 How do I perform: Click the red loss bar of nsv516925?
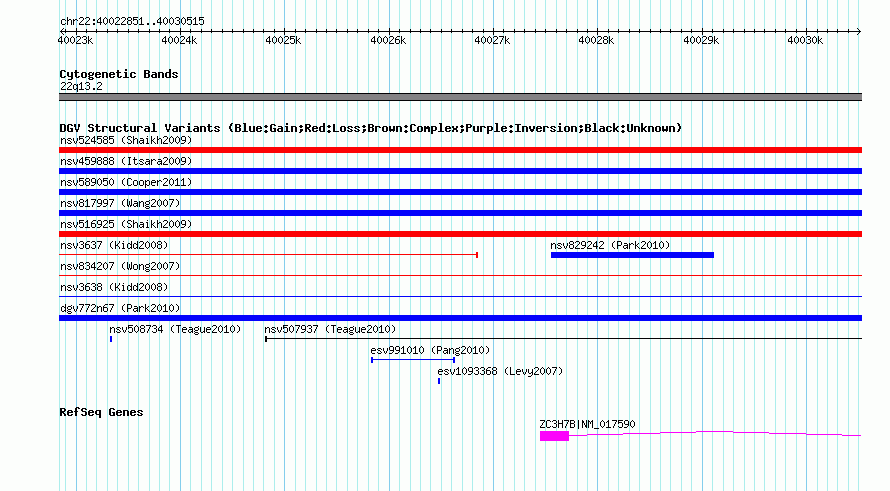[460, 234]
